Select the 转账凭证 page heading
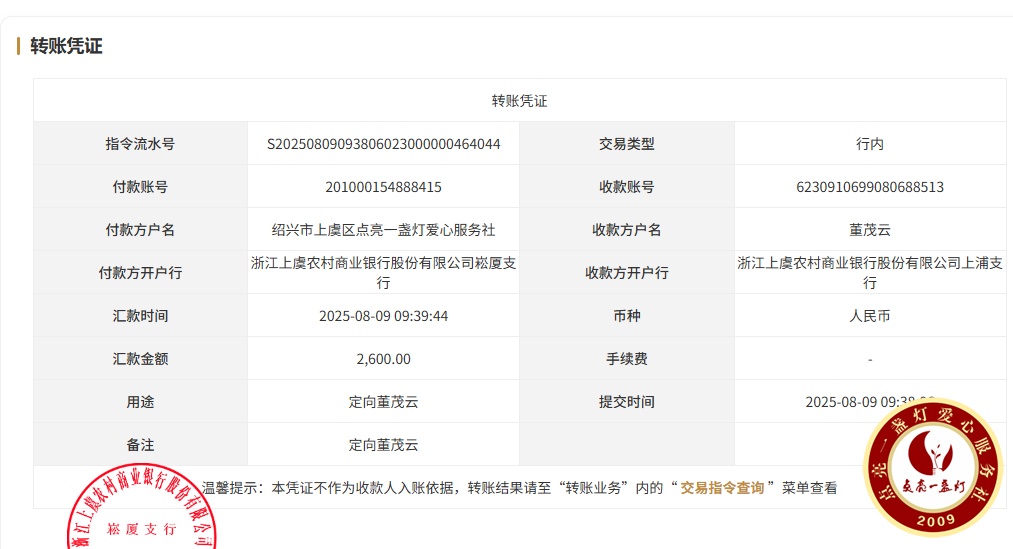This screenshot has height=549, width=1013. coord(66,46)
